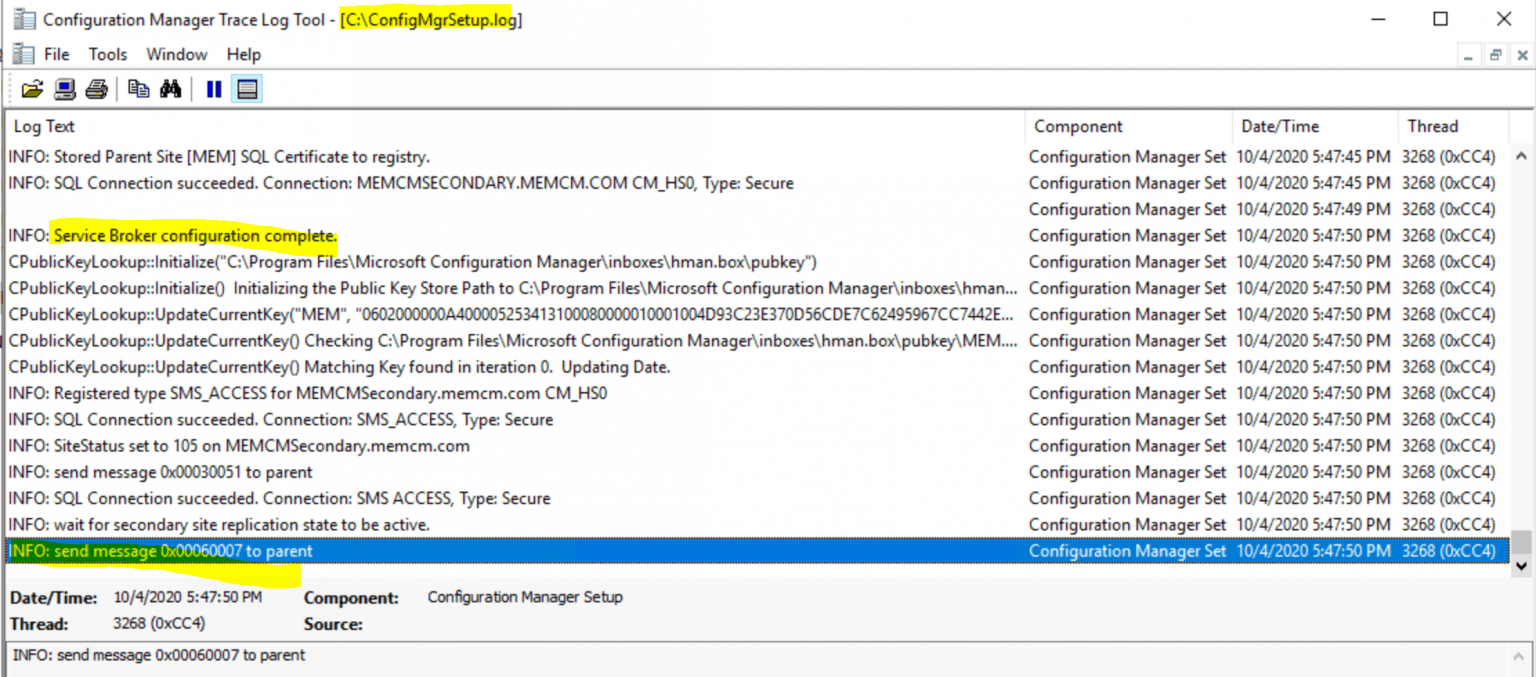The image size is (1536, 677).
Task: Open the File menu
Action: pyautogui.click(x=56, y=54)
